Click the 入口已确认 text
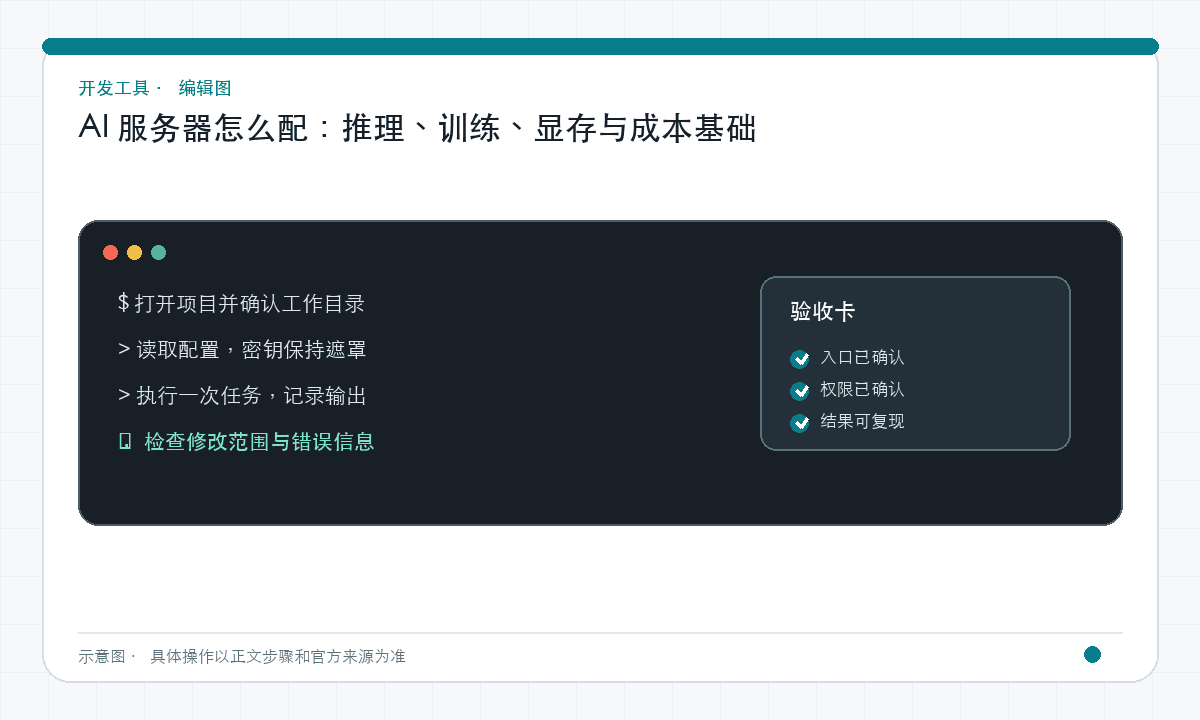The image size is (1200, 720). point(862,357)
